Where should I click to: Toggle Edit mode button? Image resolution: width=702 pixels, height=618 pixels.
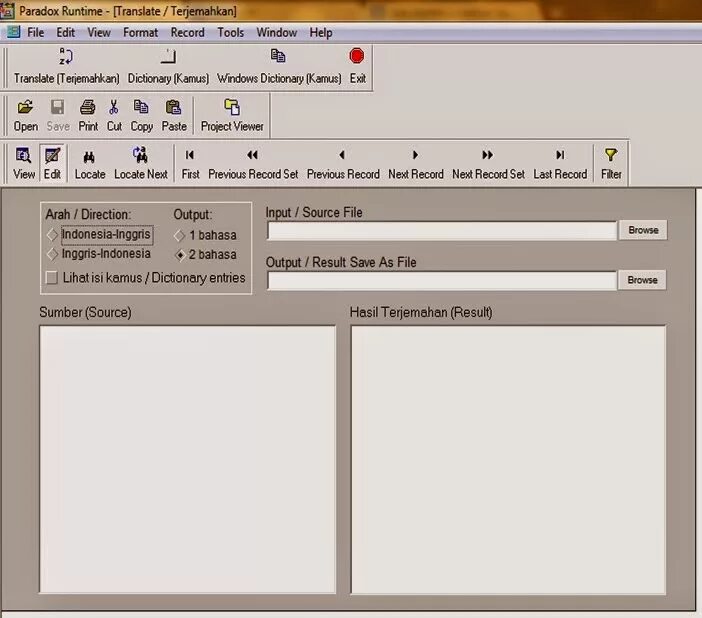(x=52, y=163)
